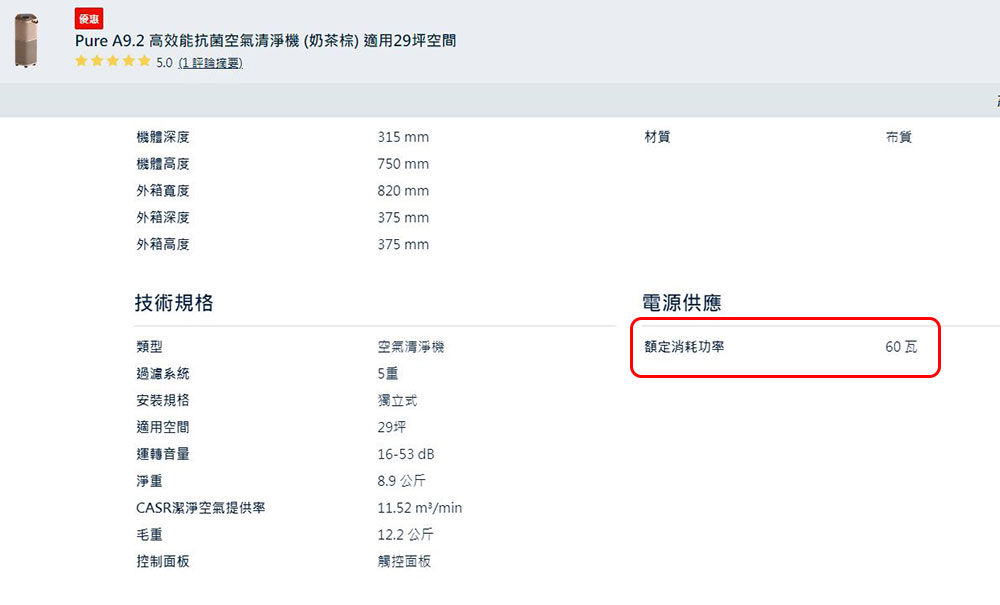Click the 機體高度 750 mm value

[403, 164]
